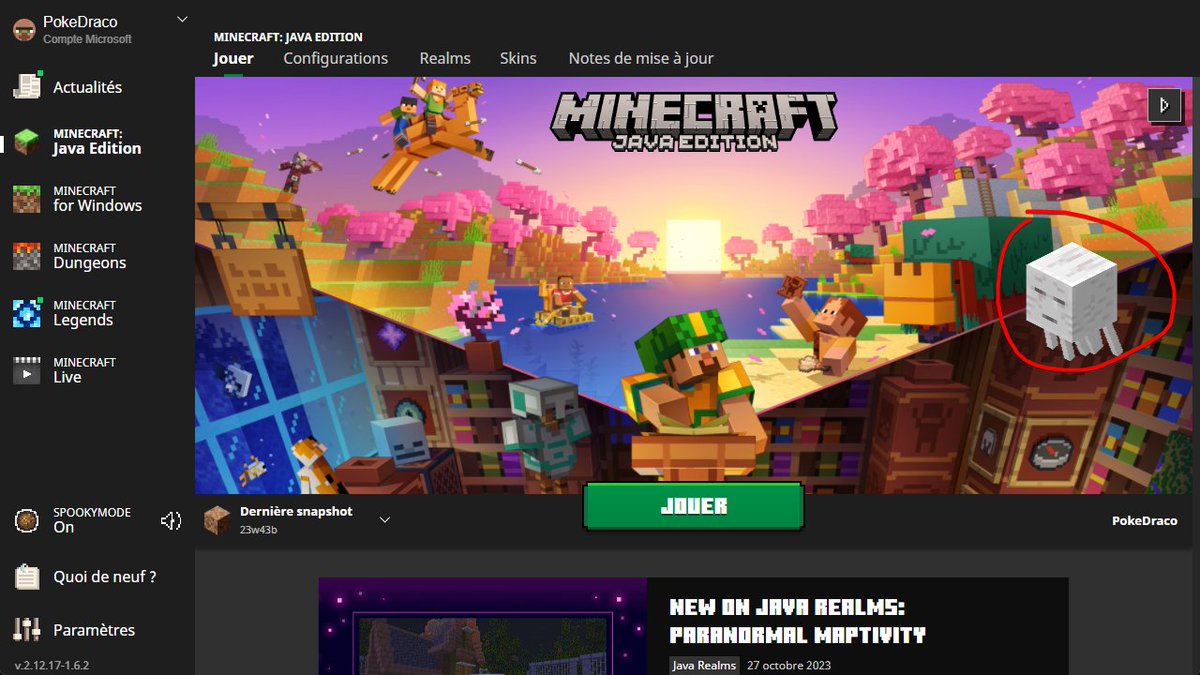This screenshot has width=1200, height=675.
Task: Click the dirt block snapshot icon
Action: click(217, 520)
